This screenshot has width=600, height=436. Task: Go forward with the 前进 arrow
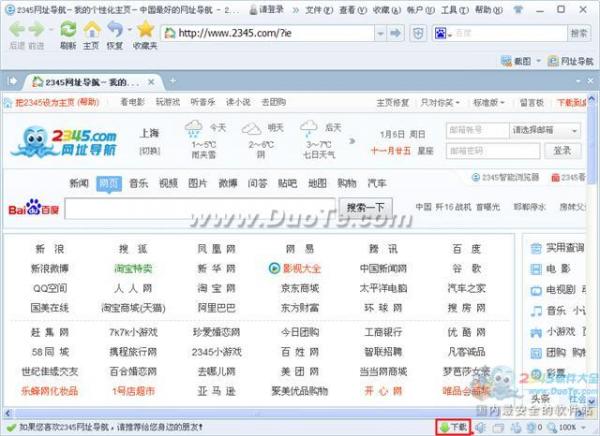tap(37, 30)
